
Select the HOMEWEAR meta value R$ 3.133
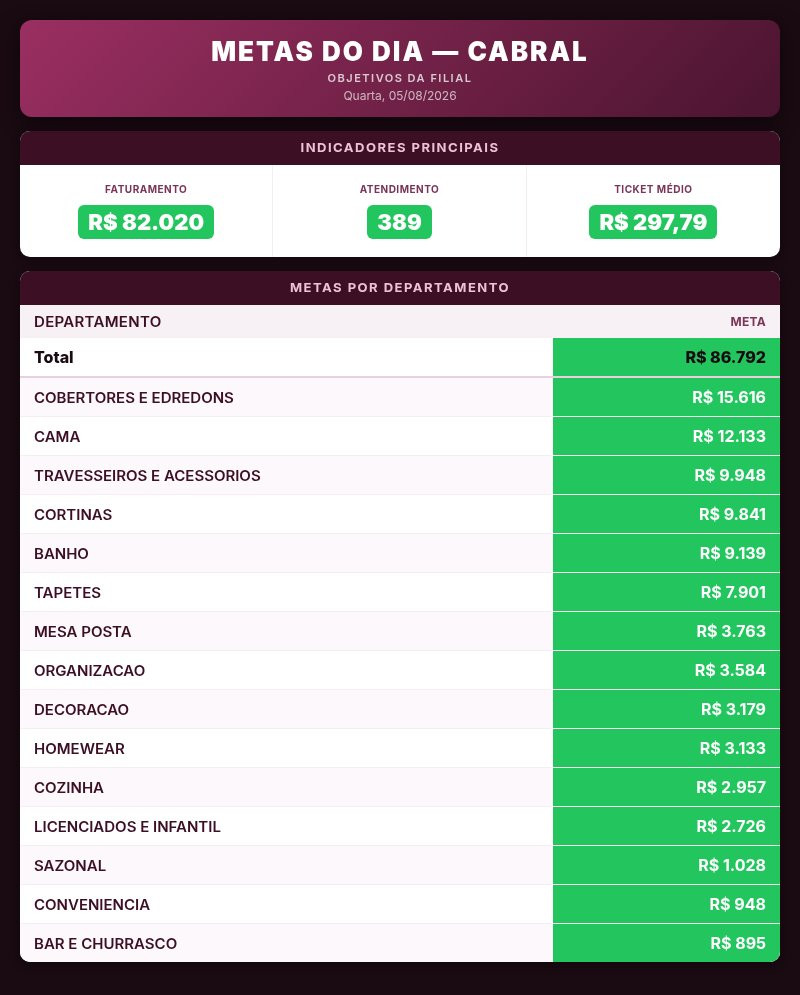coord(732,748)
